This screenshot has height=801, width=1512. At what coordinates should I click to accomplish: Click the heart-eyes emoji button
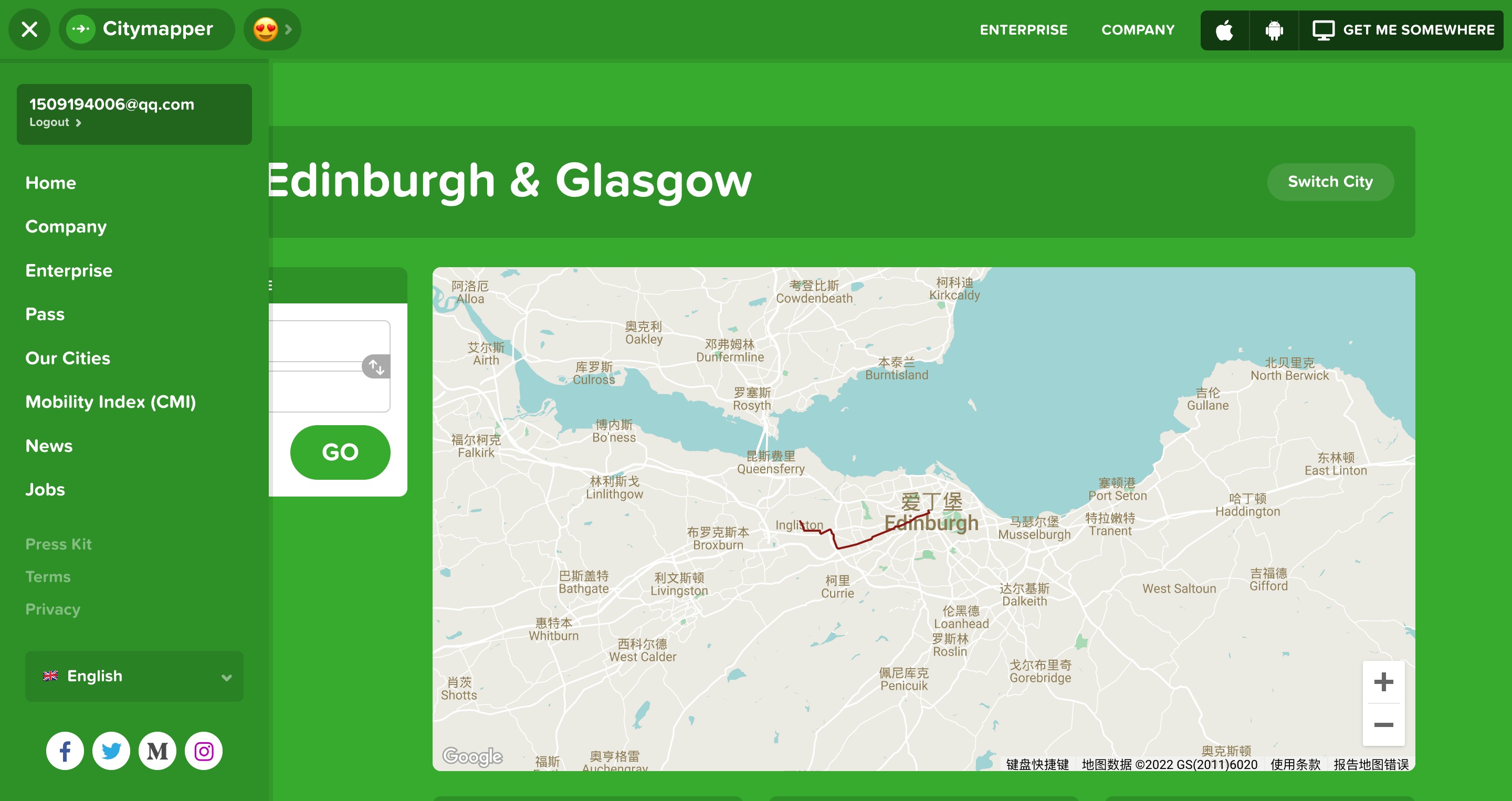click(x=272, y=29)
